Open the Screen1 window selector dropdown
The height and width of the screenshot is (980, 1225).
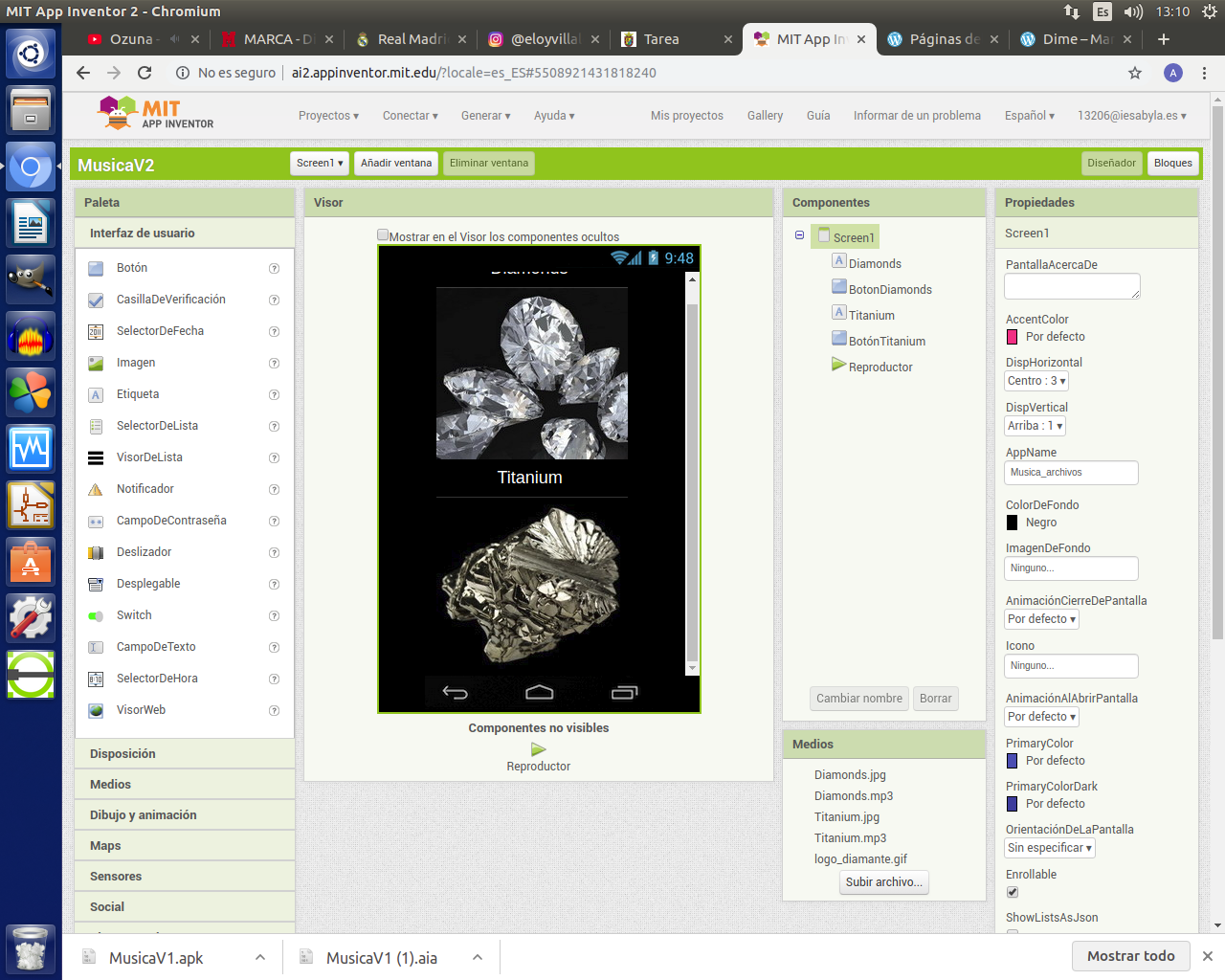click(320, 164)
